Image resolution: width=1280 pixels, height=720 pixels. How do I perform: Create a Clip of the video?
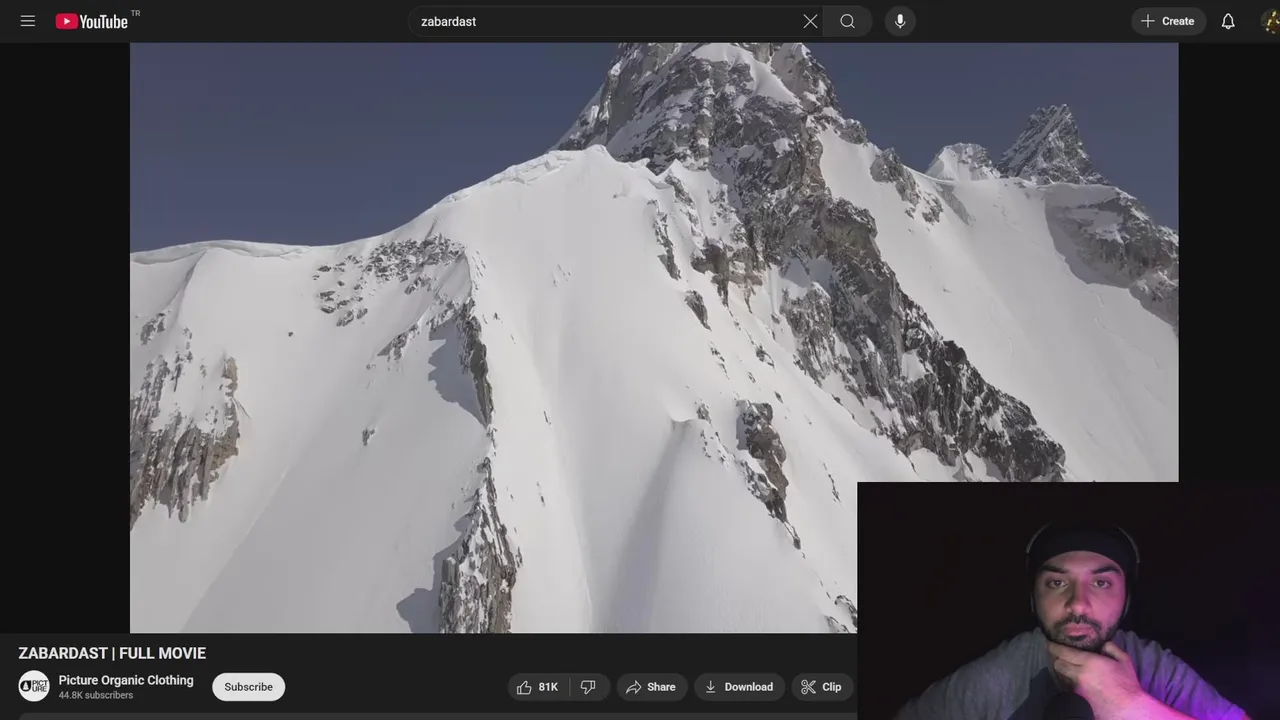821,687
